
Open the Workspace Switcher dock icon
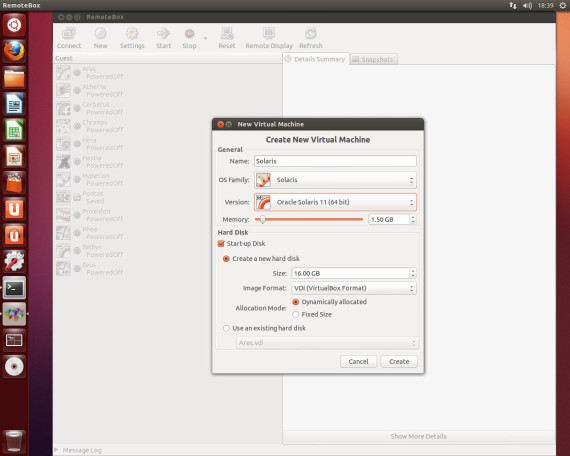tap(14, 341)
